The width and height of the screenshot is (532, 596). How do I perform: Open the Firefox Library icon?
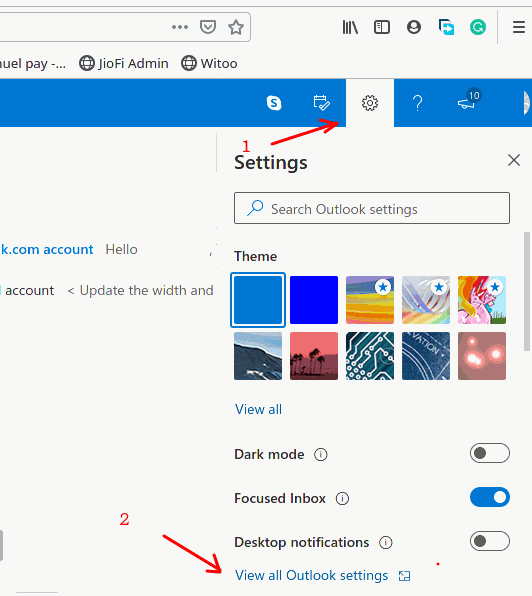(x=350, y=27)
